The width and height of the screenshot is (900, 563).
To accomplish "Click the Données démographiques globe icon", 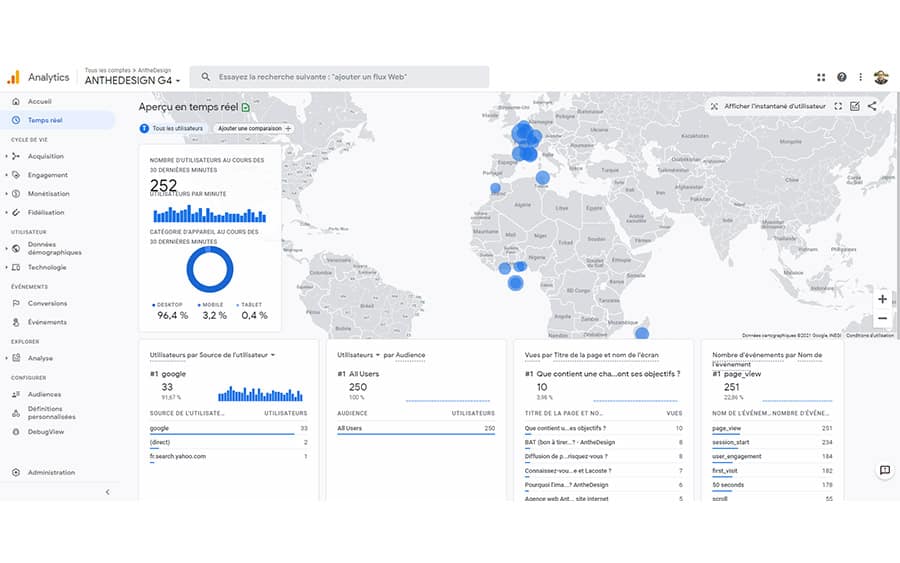I will click(16, 249).
